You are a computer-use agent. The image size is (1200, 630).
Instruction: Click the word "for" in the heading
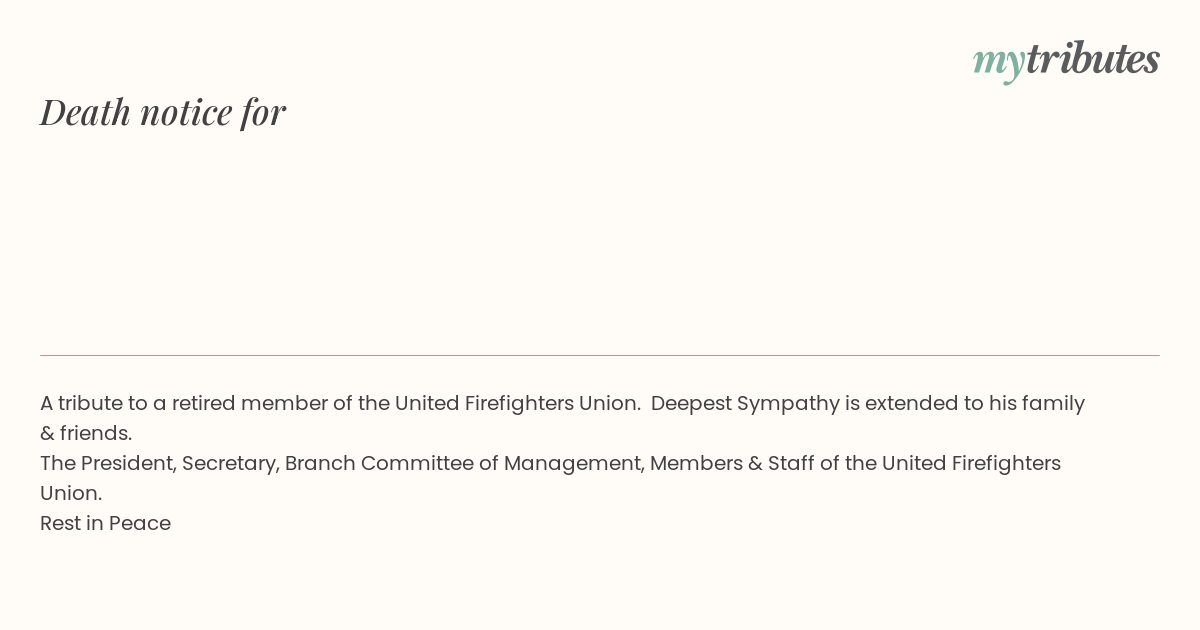(263, 112)
